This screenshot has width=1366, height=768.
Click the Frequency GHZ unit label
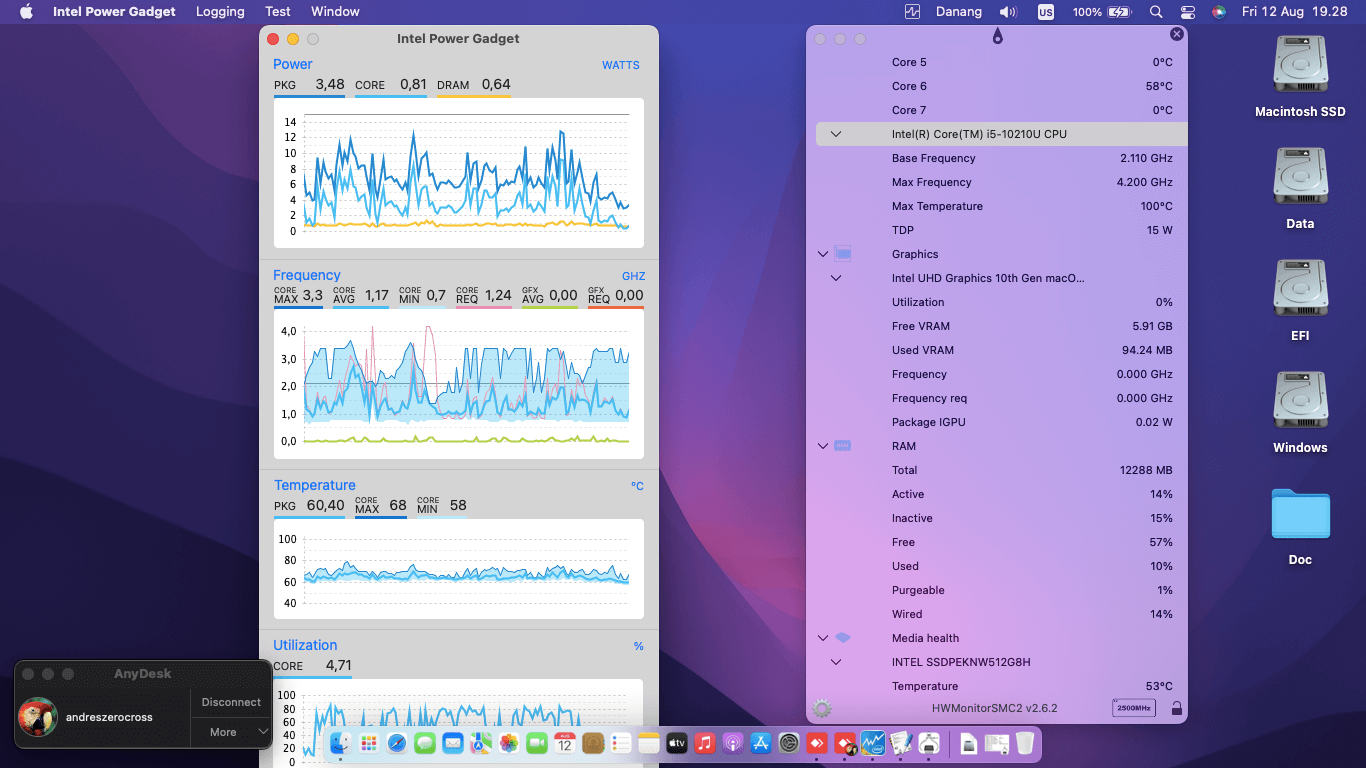coord(633,276)
